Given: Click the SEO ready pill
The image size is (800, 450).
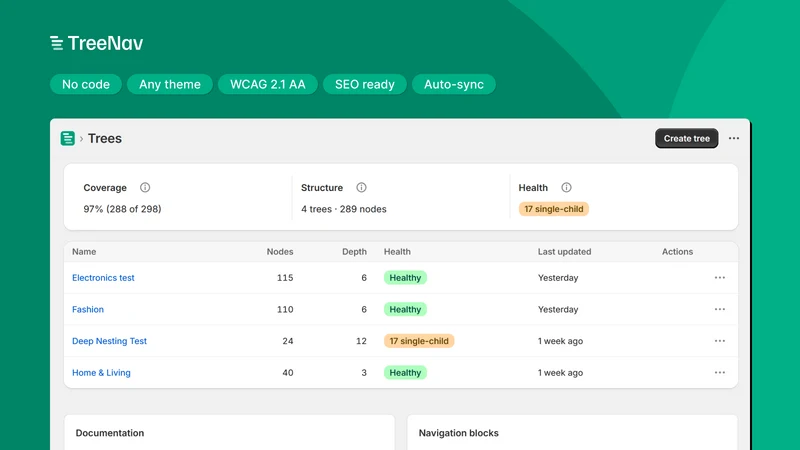Looking at the screenshot, I should pos(365,84).
